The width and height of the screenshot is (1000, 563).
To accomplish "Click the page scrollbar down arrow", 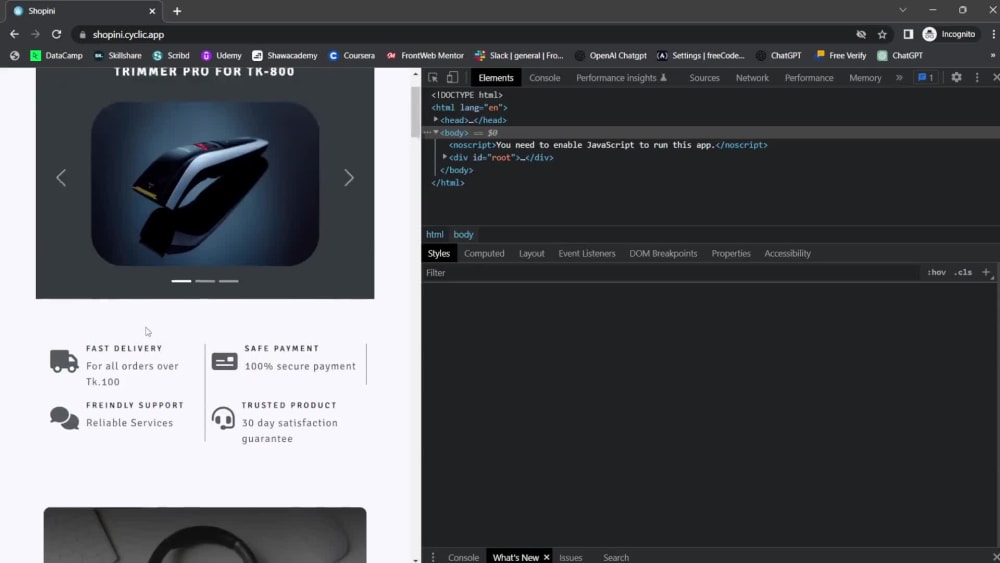I will (415, 559).
